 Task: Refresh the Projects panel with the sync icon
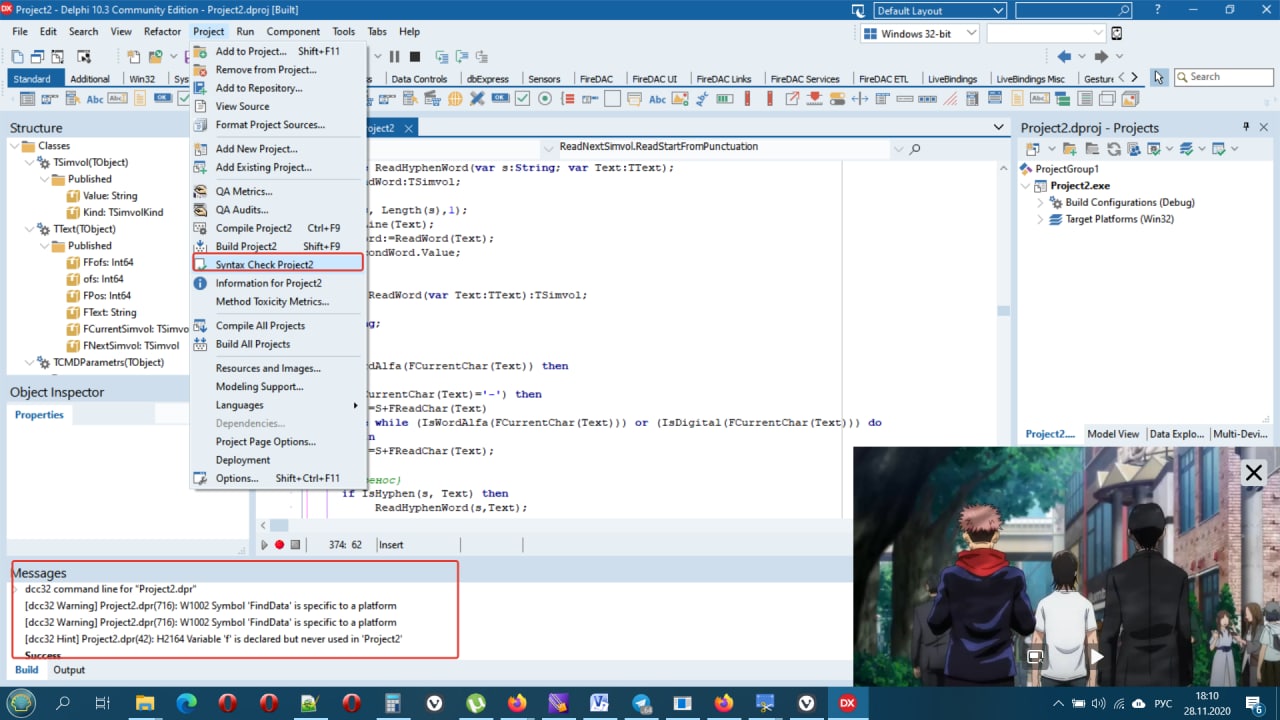click(1113, 149)
